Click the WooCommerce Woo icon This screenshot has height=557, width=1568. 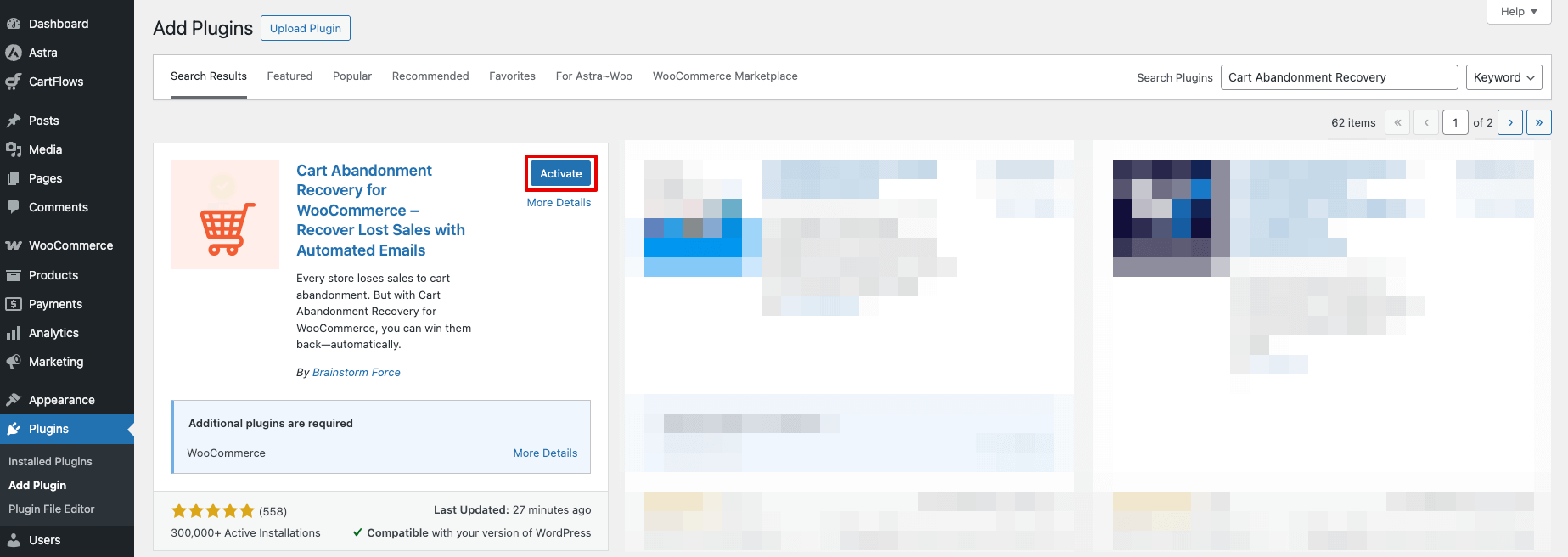tap(14, 245)
